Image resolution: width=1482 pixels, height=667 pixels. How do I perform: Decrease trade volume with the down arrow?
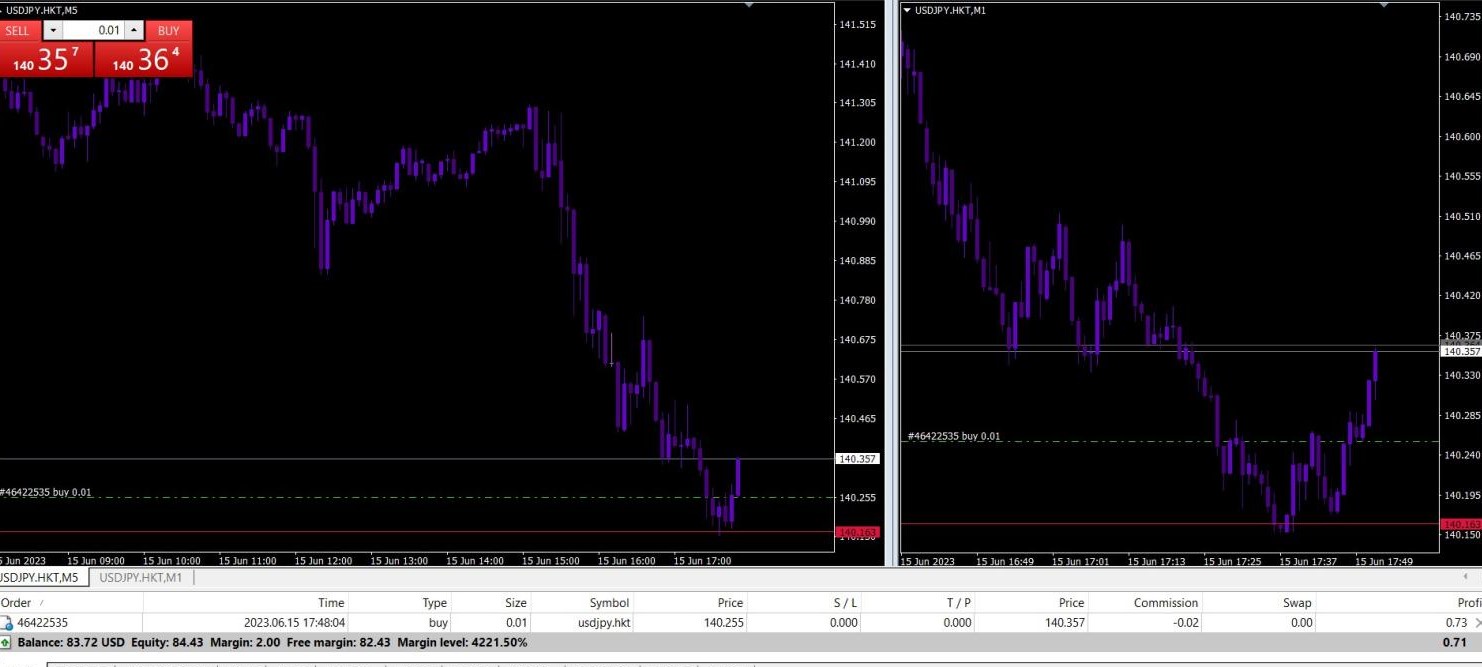pos(53,31)
